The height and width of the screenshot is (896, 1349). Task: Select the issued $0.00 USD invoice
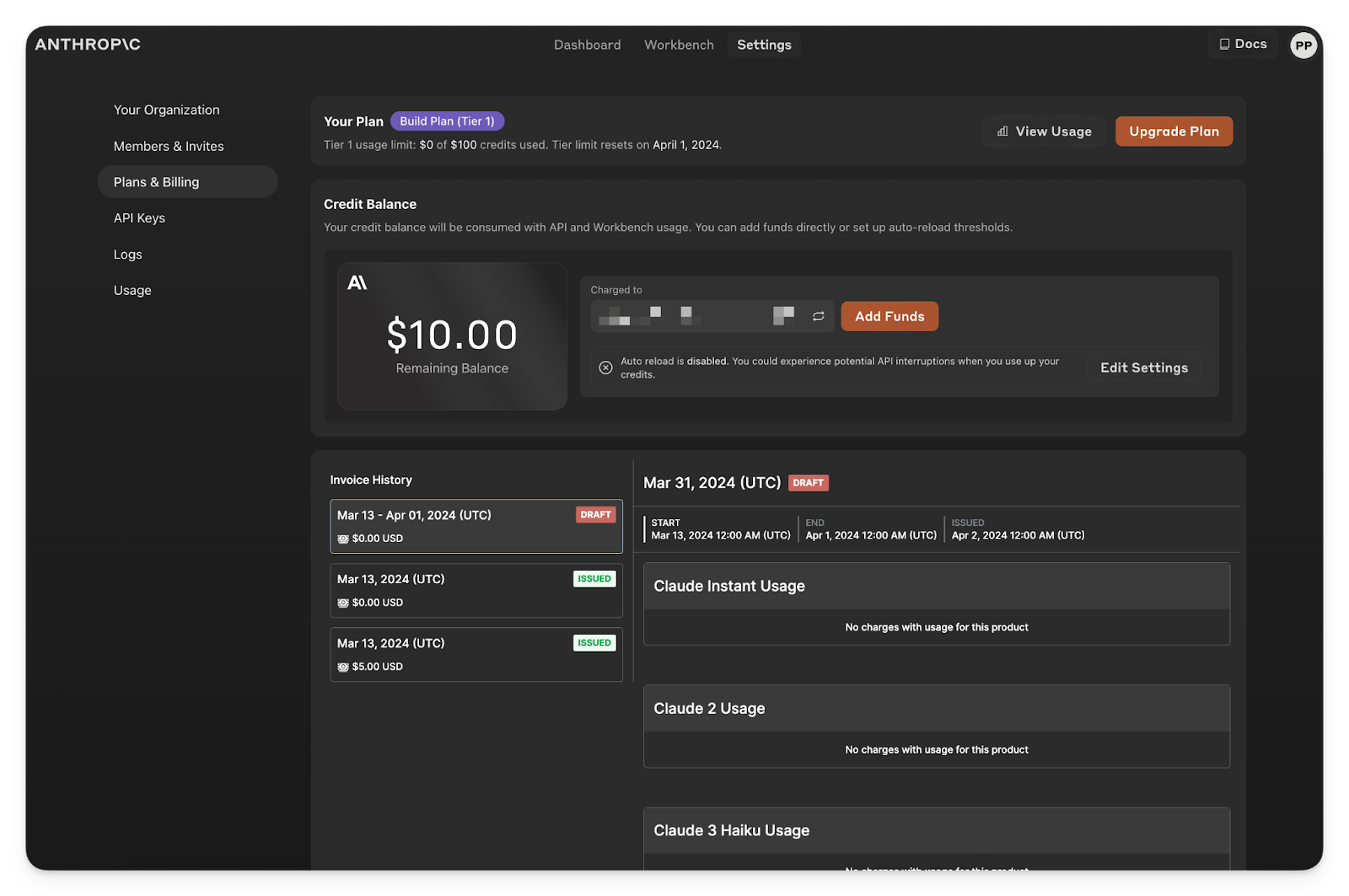[476, 590]
